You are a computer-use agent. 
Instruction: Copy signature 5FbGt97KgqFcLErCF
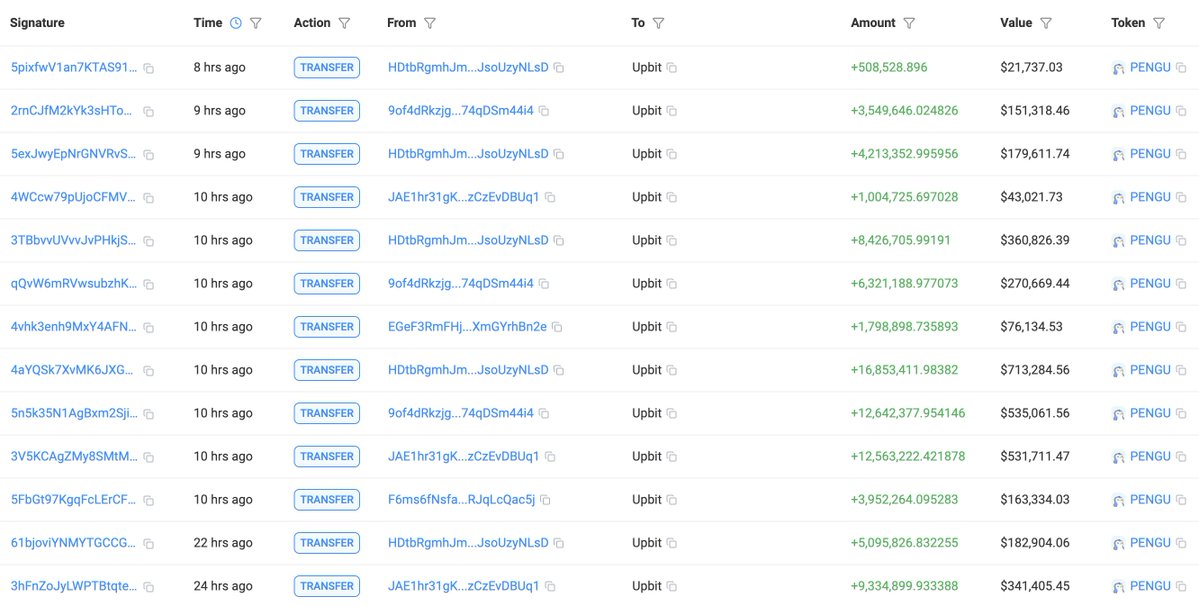[x=148, y=501]
